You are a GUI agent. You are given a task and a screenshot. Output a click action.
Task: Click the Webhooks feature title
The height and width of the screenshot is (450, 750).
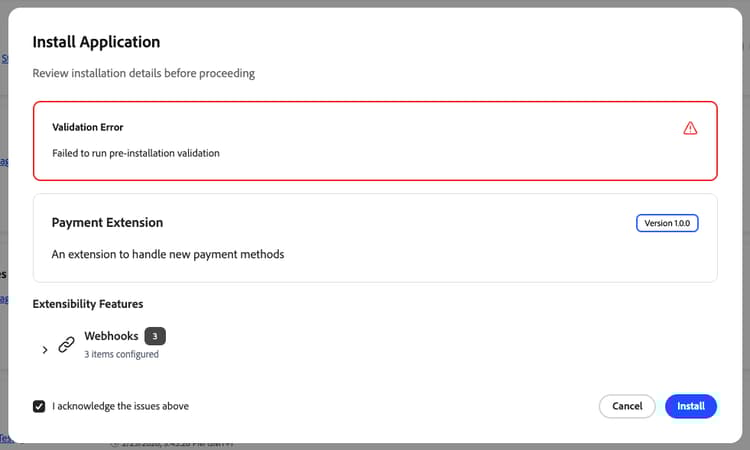(111, 336)
